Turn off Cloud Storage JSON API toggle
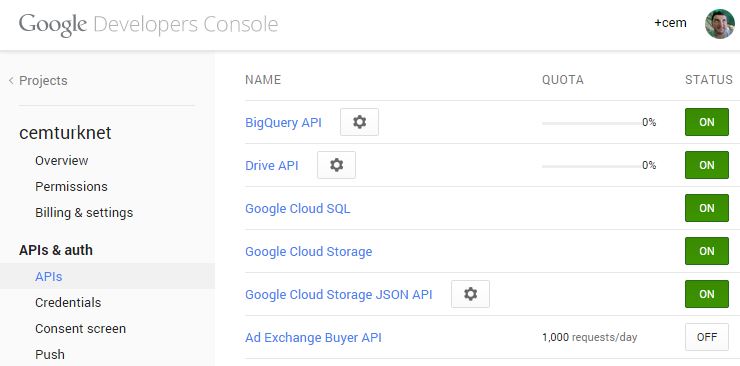This screenshot has width=740, height=366. (x=706, y=294)
